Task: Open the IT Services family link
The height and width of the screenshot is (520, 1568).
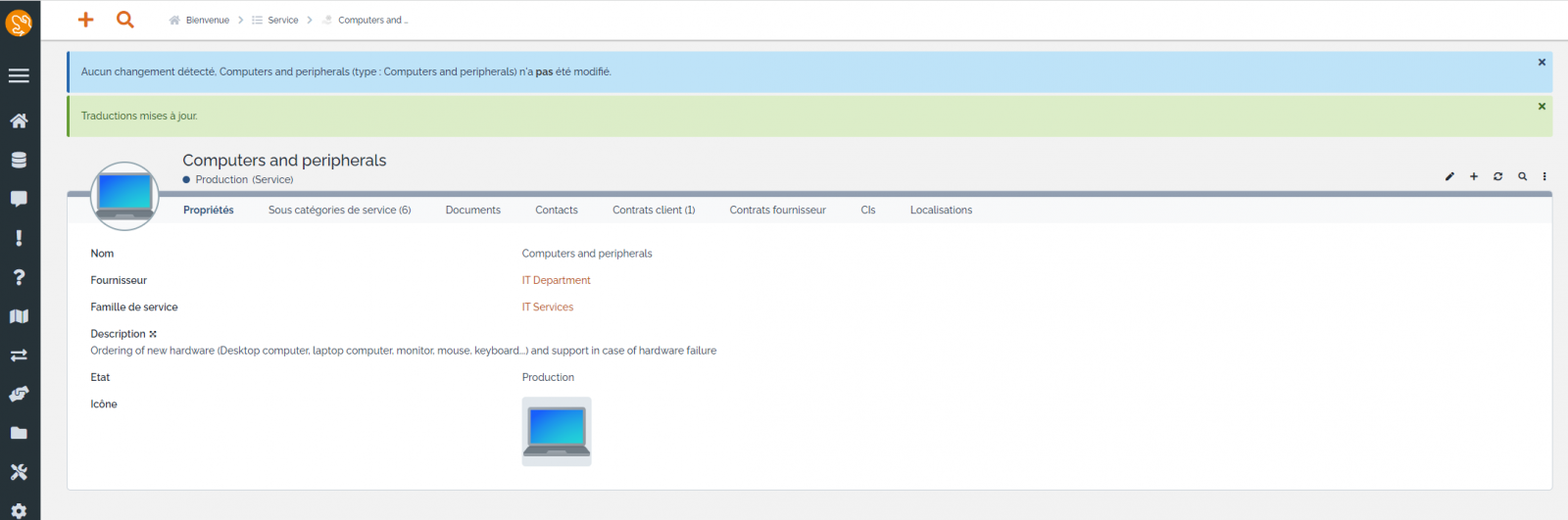Action: click(x=547, y=307)
